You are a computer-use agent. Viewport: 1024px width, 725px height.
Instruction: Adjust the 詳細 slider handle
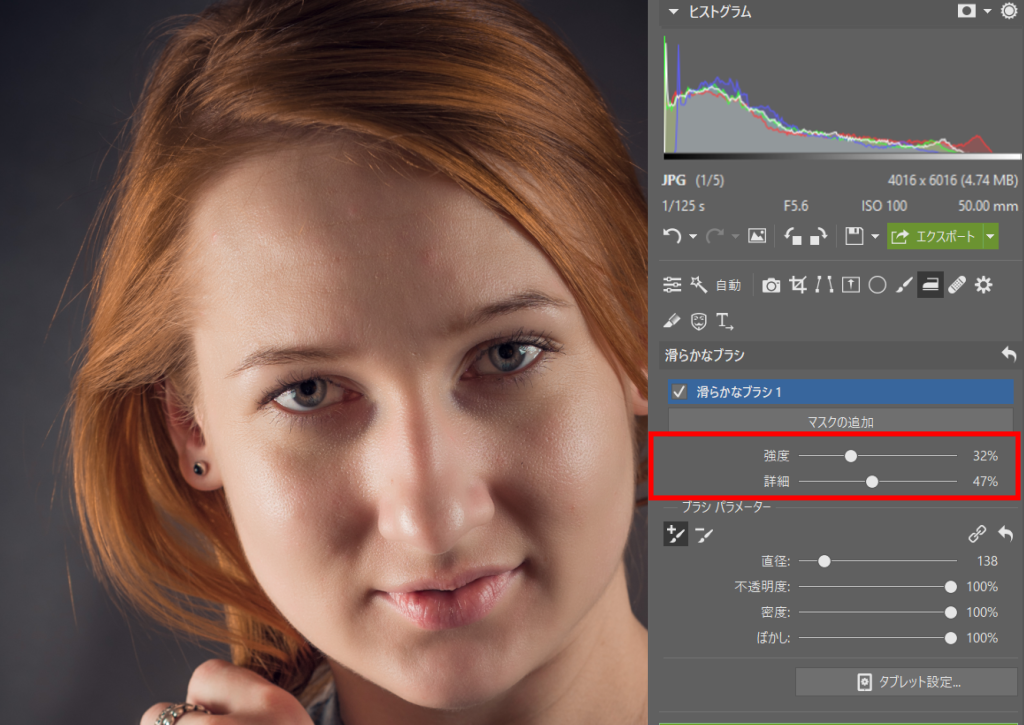(x=872, y=482)
